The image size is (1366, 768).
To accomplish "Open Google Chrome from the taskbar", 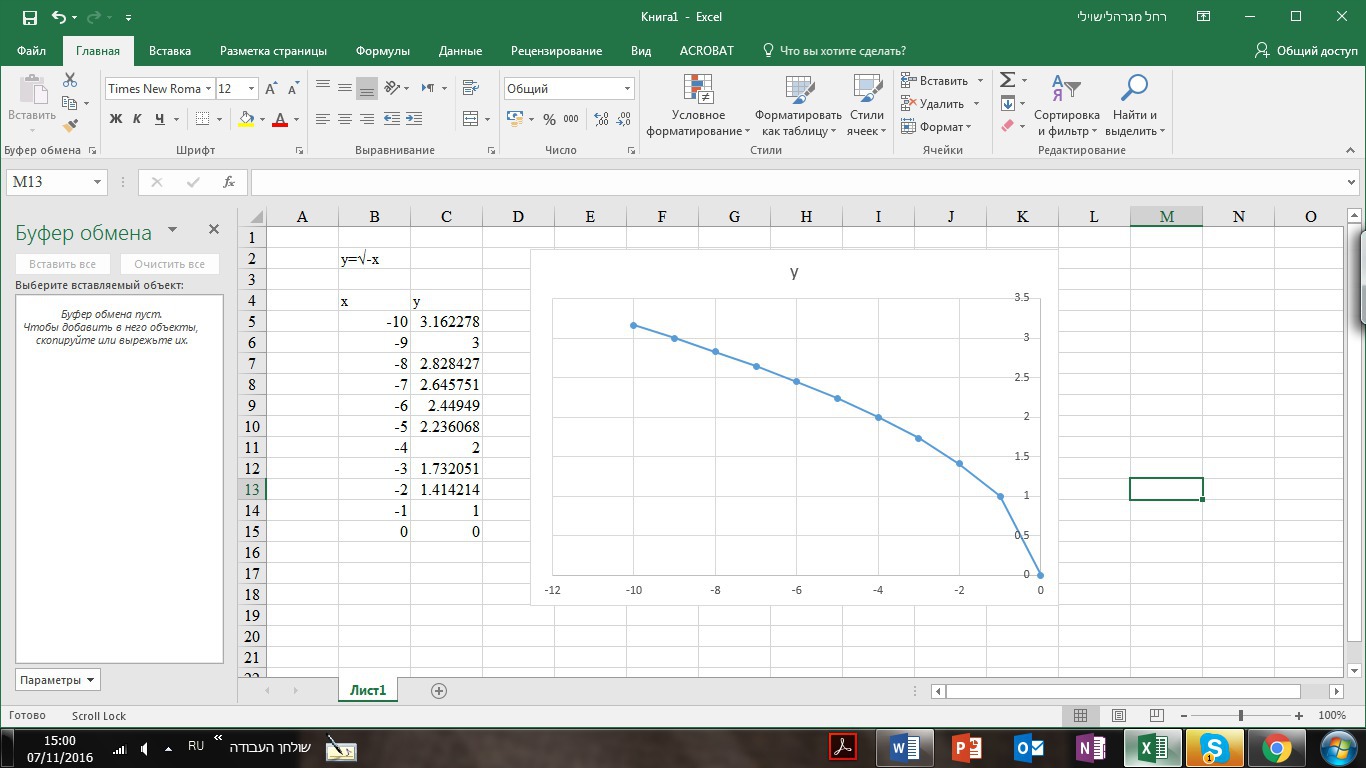I will (x=1275, y=747).
